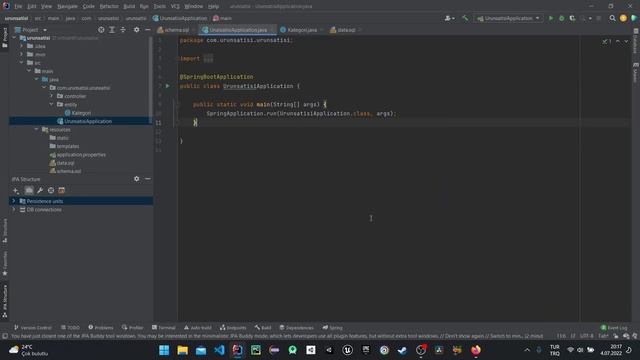This screenshot has height=360, width=640.
Task: Select data.sql in the project tree
Action: (x=65, y=163)
